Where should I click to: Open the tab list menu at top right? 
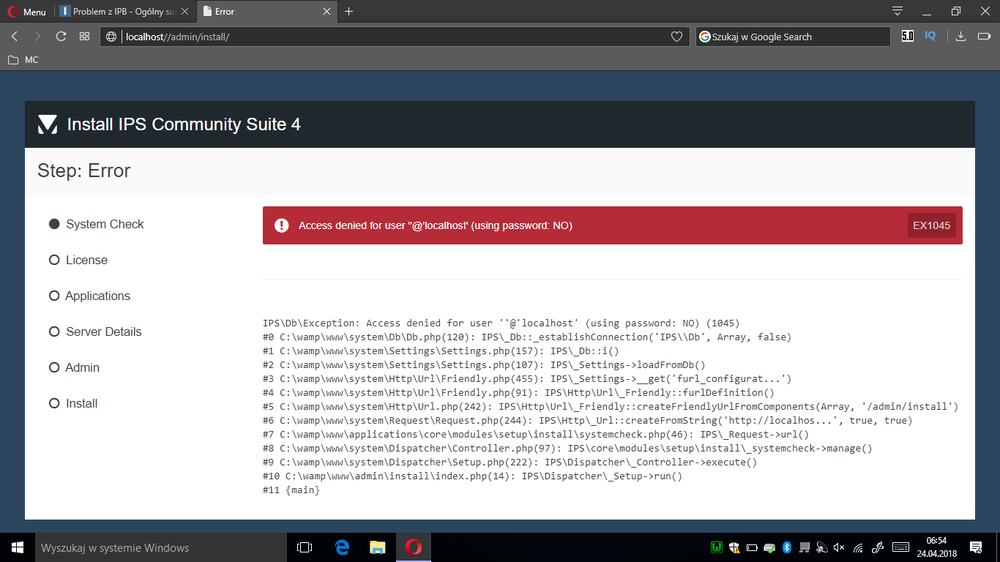(898, 11)
